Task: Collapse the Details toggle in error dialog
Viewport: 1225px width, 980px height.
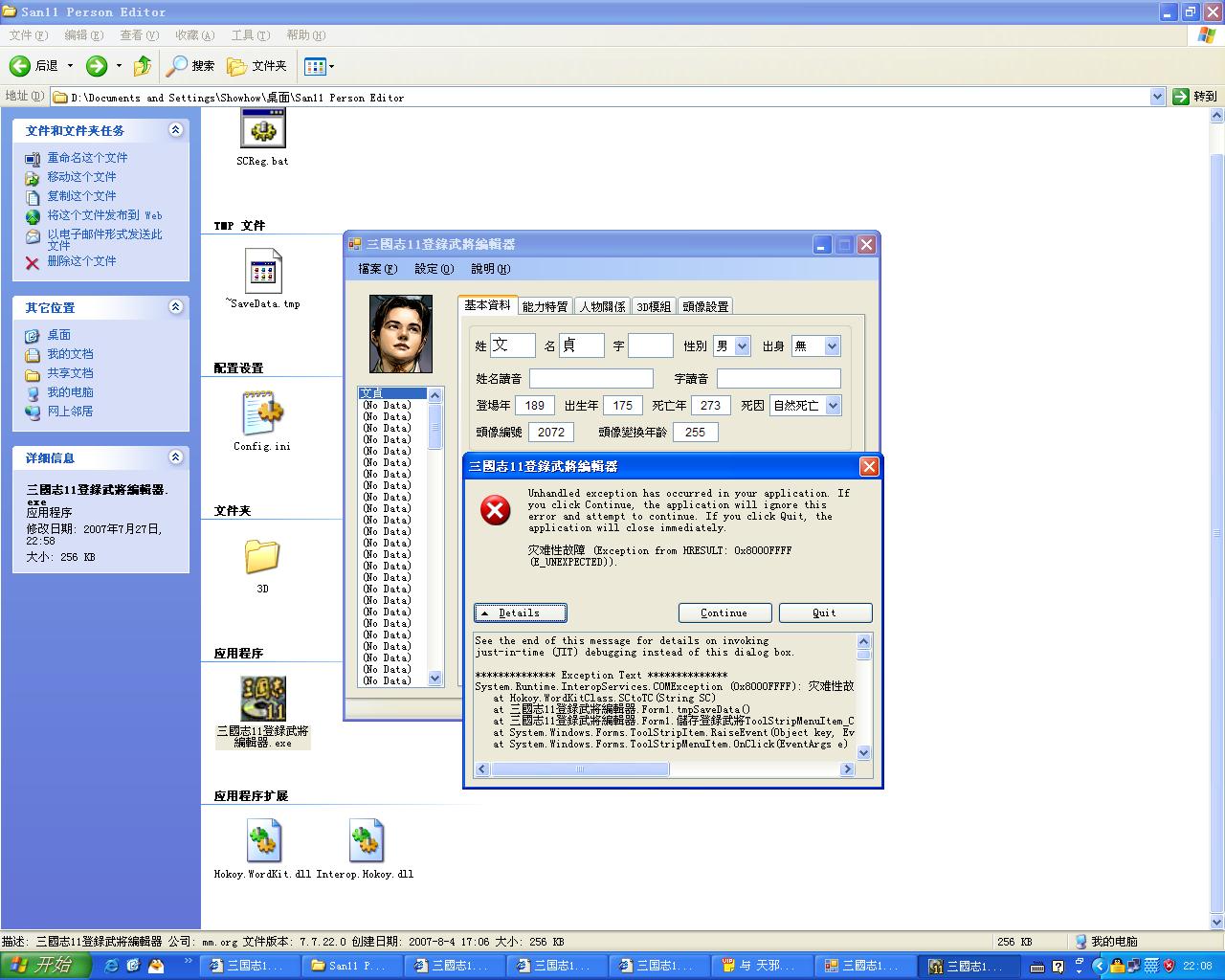Action: pyautogui.click(x=520, y=612)
